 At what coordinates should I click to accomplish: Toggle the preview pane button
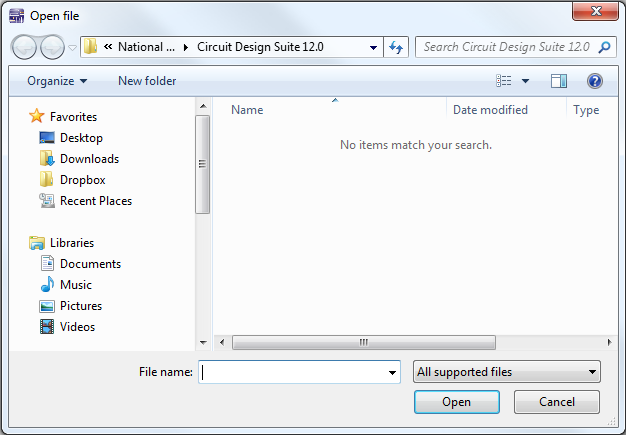point(559,81)
